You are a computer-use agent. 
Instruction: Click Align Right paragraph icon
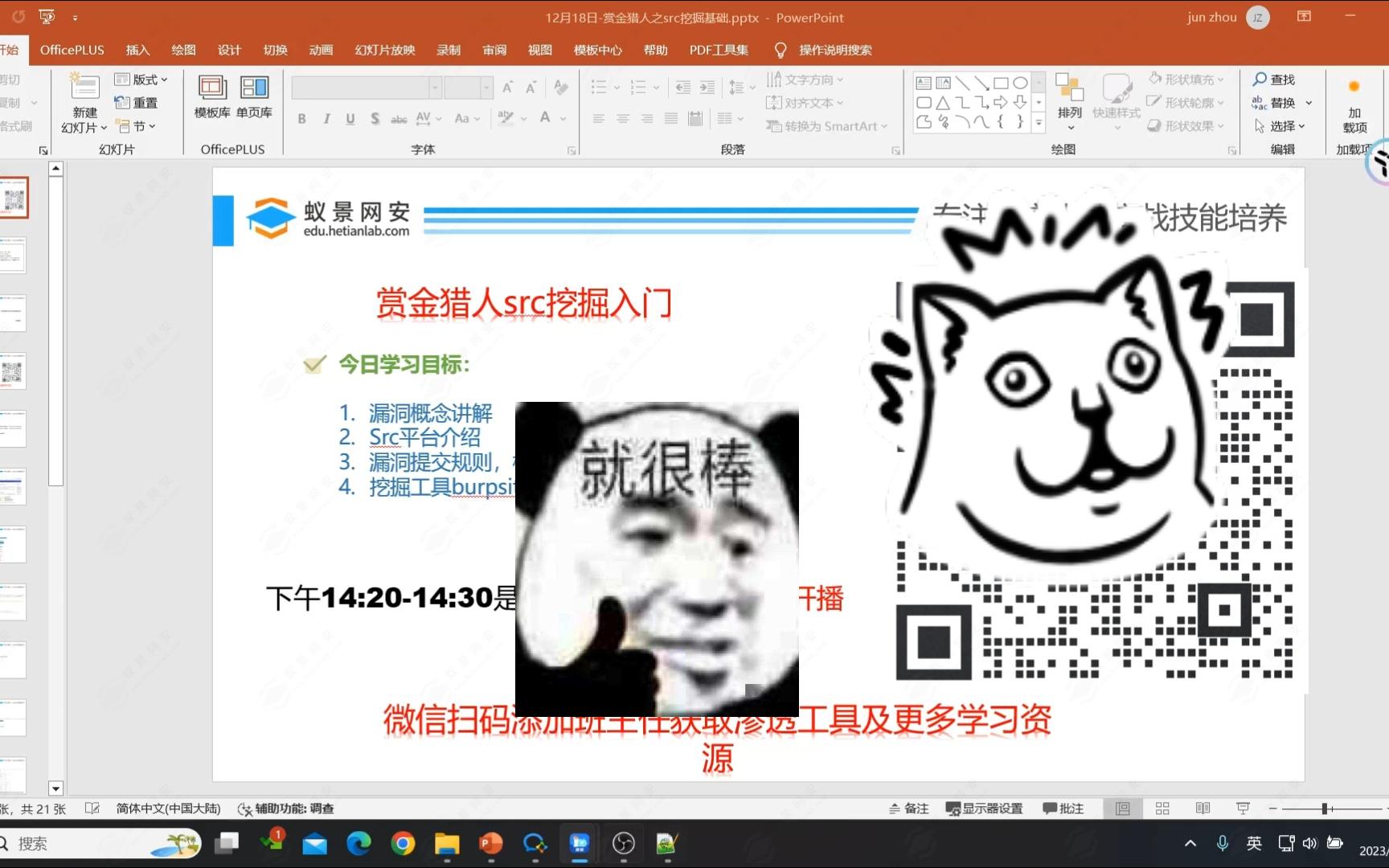[x=647, y=119]
